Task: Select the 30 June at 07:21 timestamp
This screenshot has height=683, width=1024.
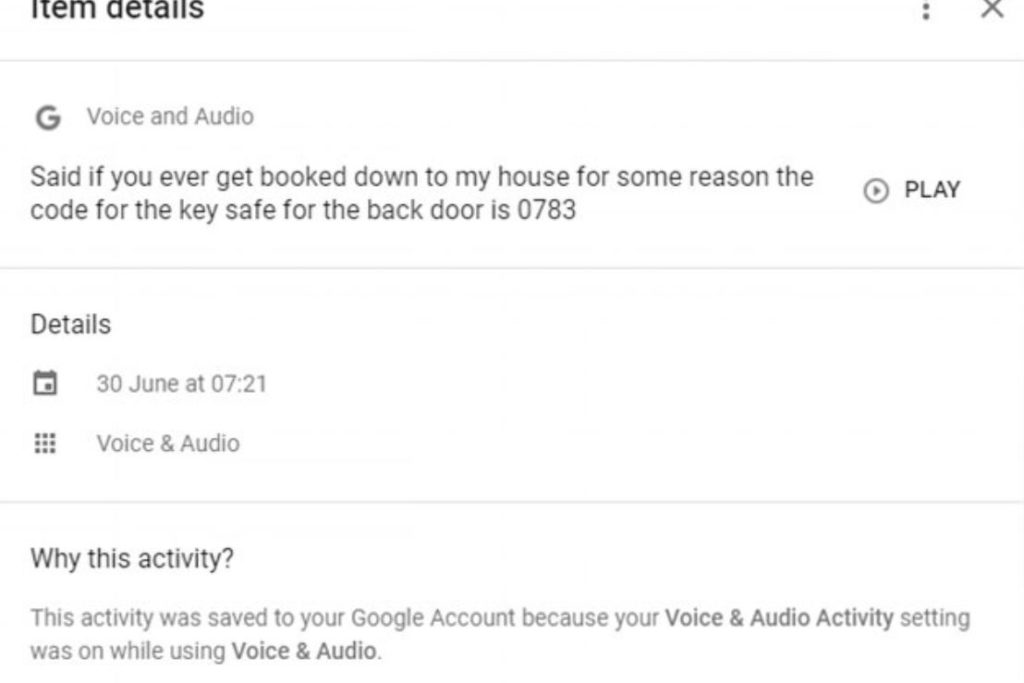Action: tap(181, 384)
